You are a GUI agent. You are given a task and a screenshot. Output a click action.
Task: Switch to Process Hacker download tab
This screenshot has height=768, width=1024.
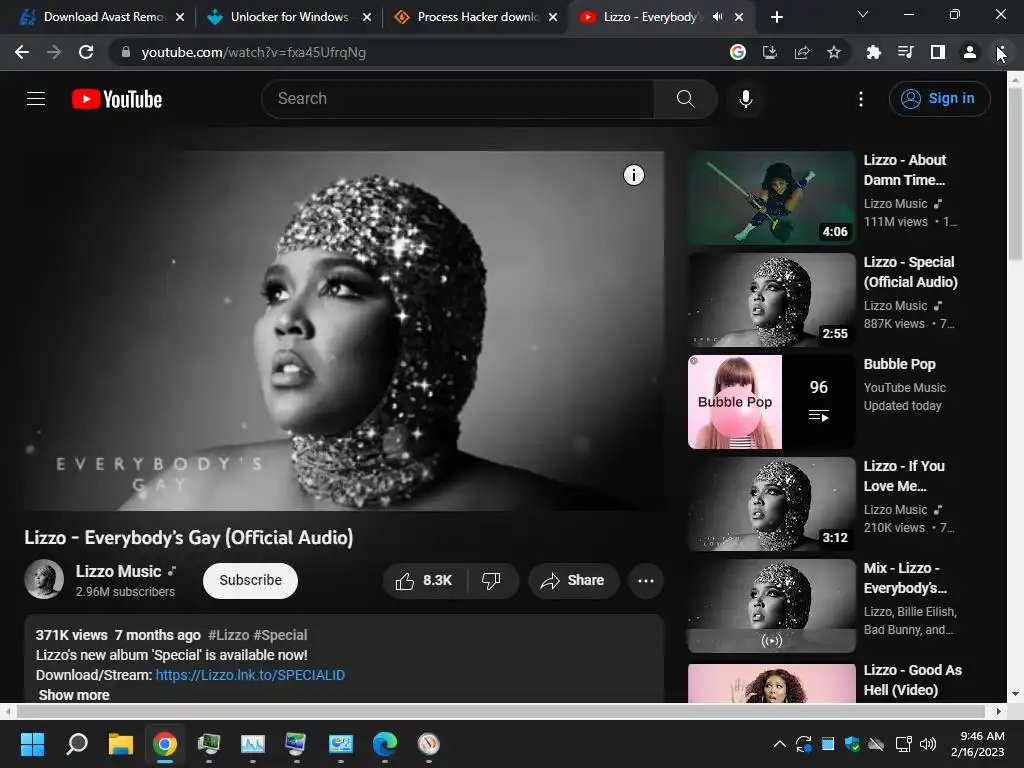click(475, 17)
